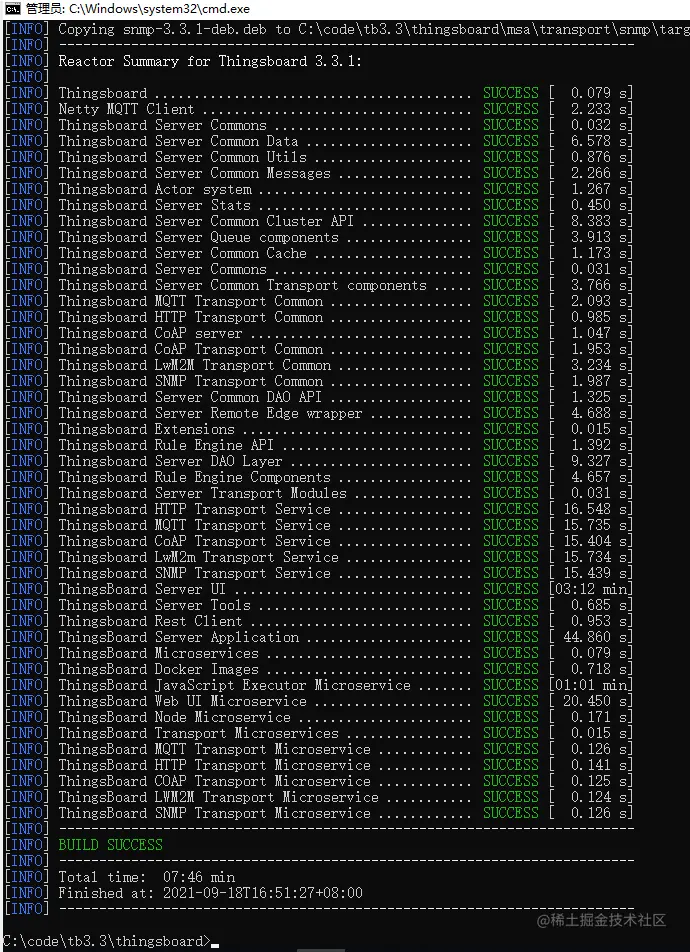Image resolution: width=690 pixels, height=952 pixels.
Task: Click 'ThingsBoard Transport Microservices' text
Action: click(198, 733)
